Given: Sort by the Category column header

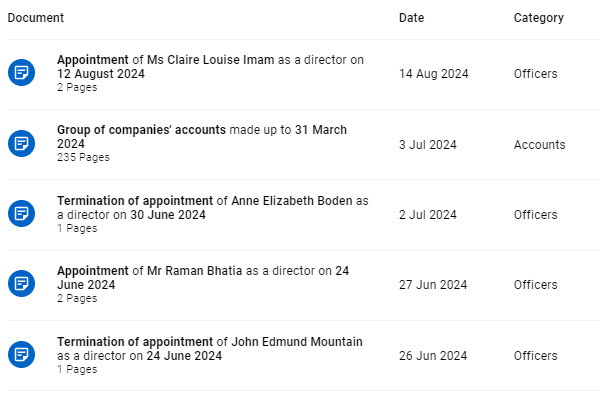Looking at the screenshot, I should [x=538, y=18].
